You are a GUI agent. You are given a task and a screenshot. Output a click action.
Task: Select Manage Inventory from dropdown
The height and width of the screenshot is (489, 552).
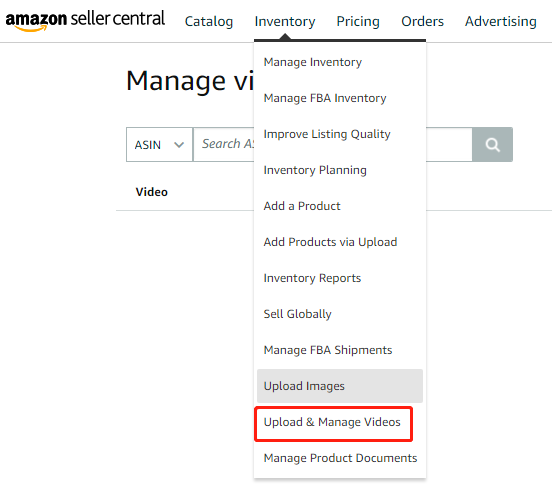(x=313, y=62)
